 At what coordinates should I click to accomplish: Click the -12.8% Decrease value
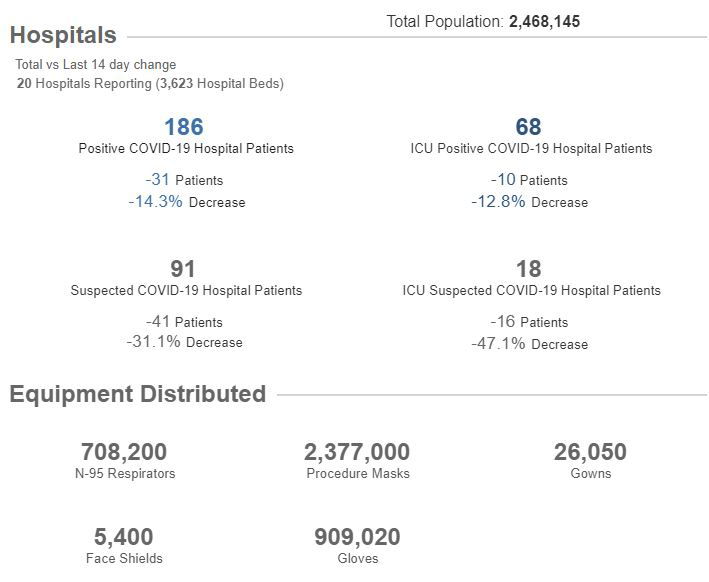(529, 202)
